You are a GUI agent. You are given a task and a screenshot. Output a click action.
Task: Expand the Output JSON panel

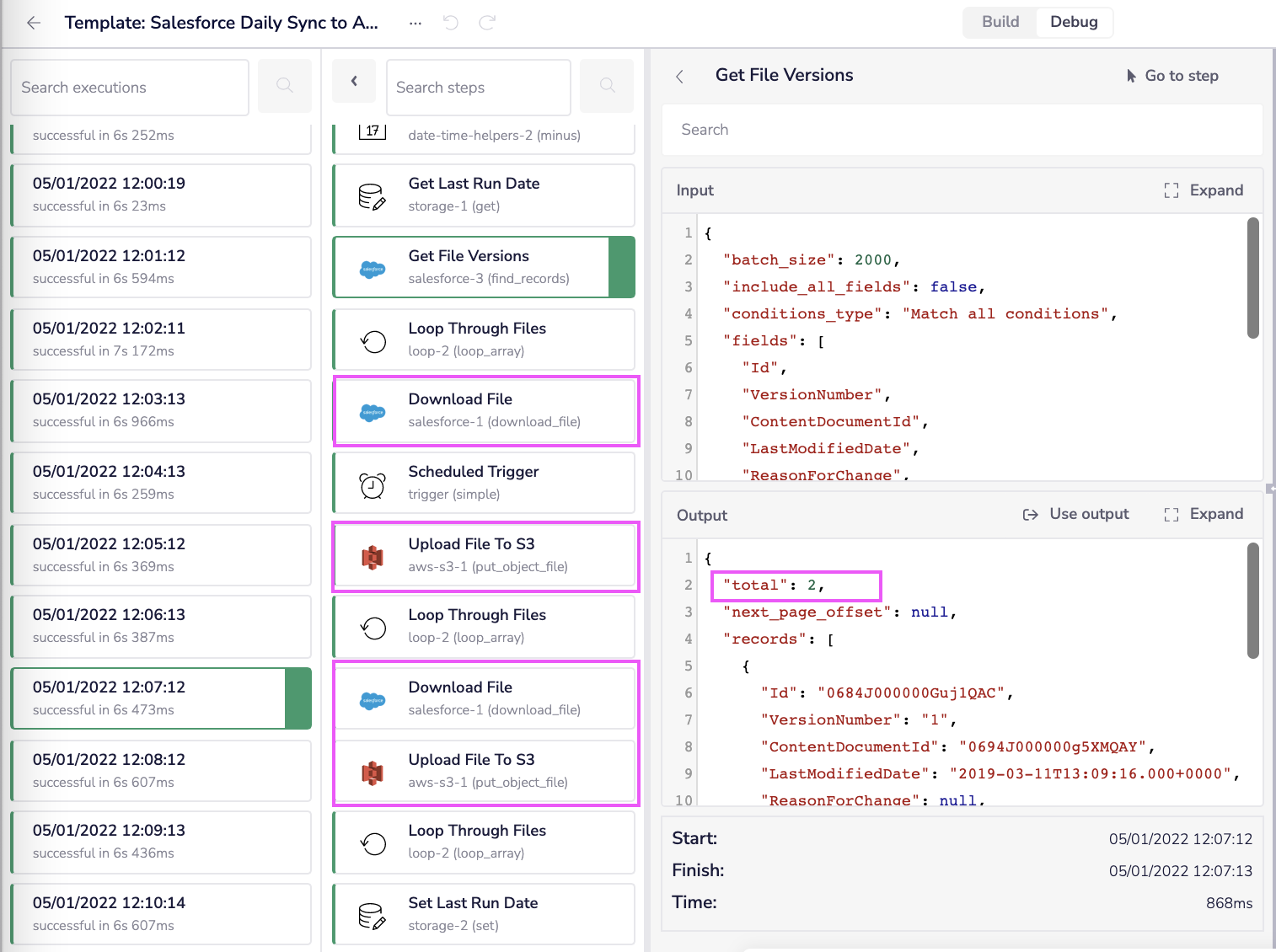[x=1204, y=515]
